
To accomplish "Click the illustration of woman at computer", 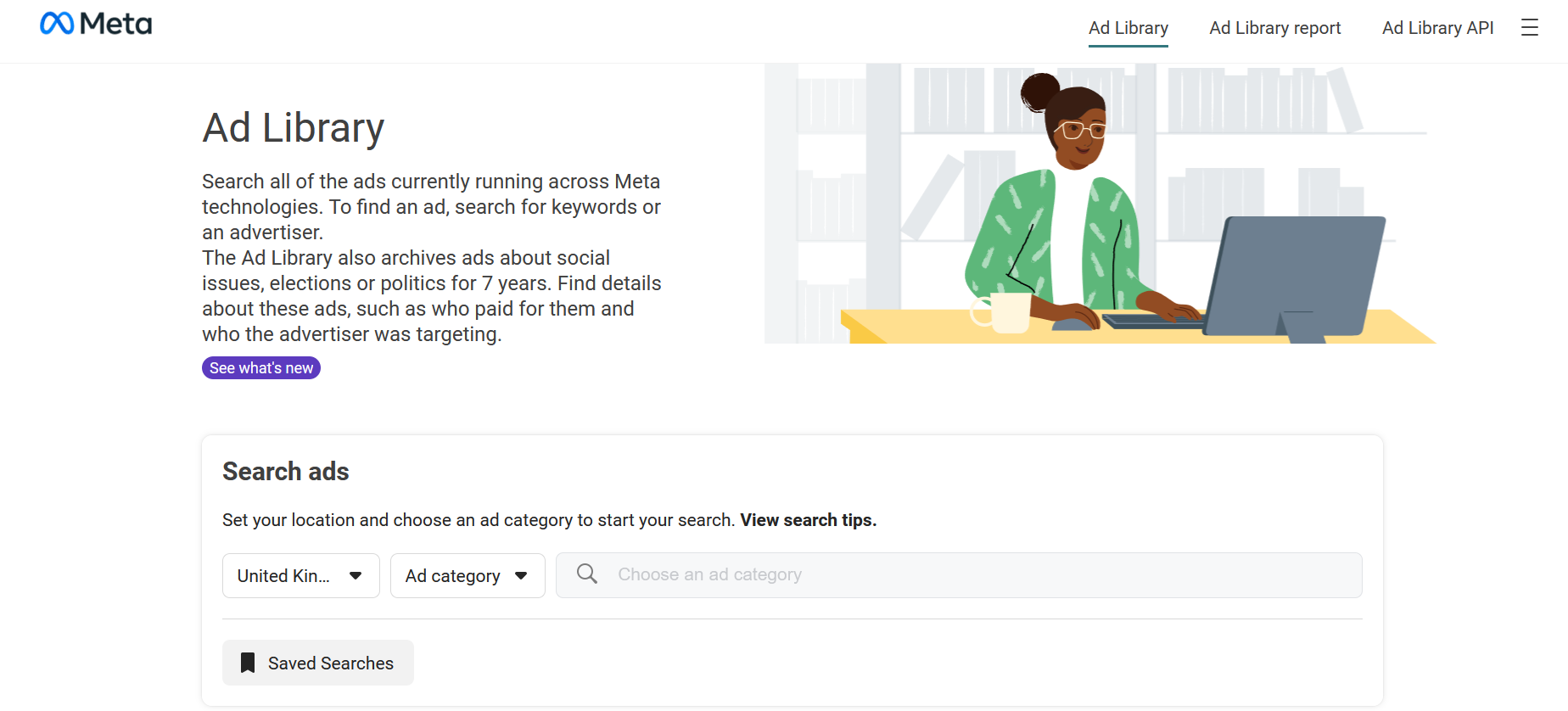I will pyautogui.click(x=1100, y=204).
